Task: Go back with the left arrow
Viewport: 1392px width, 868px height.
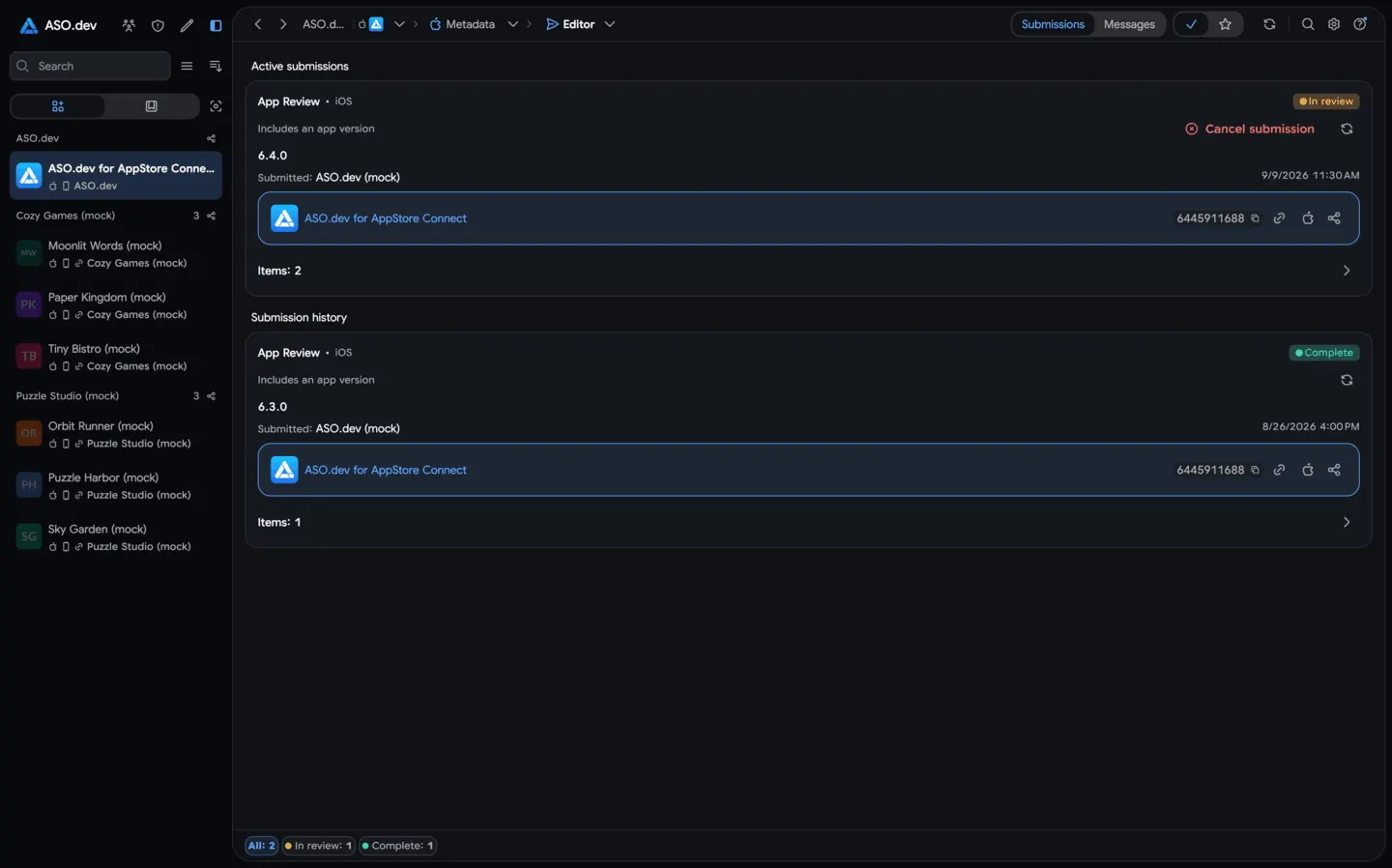Action: click(x=258, y=24)
